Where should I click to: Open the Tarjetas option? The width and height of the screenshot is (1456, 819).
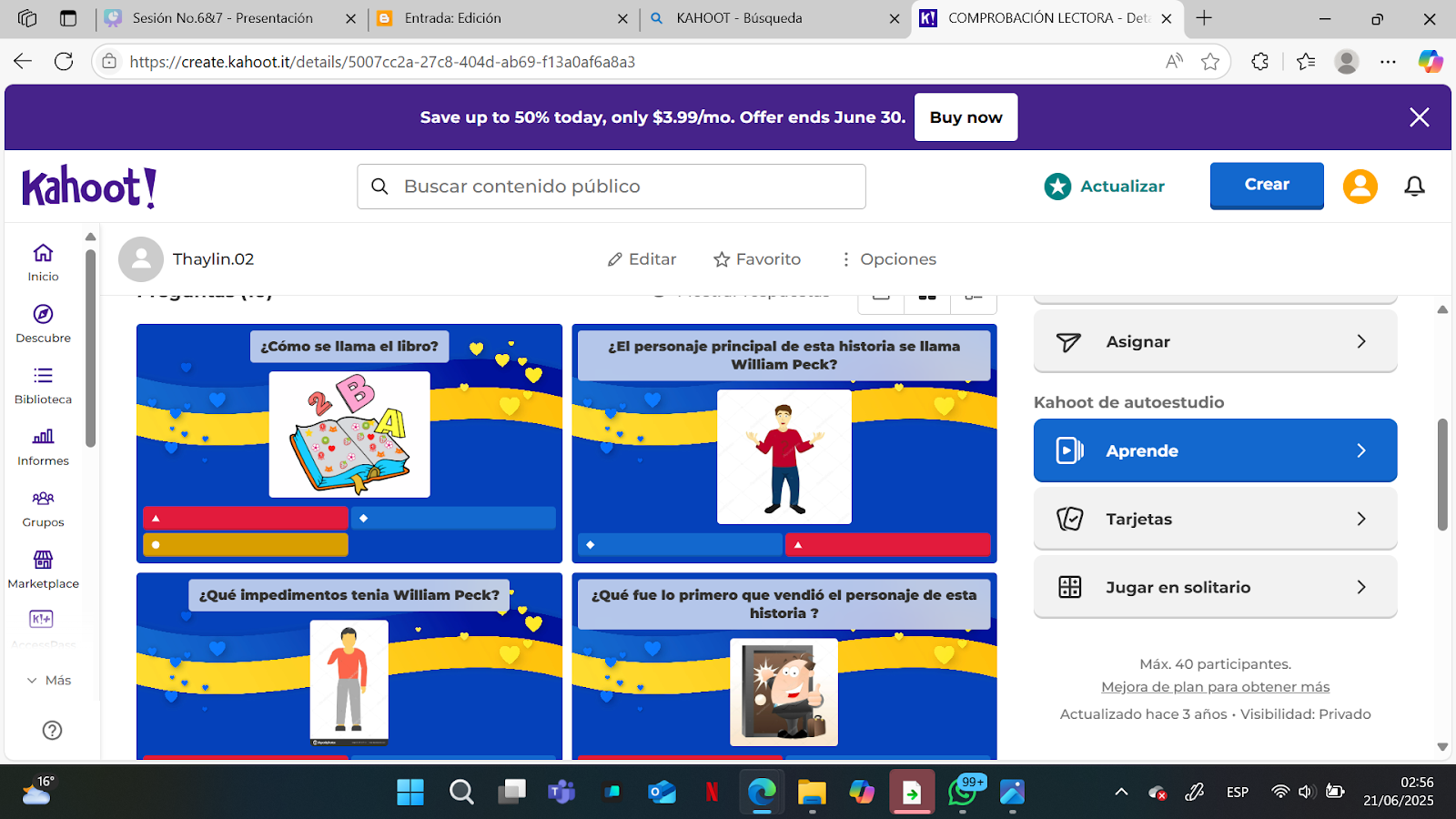point(1215,519)
